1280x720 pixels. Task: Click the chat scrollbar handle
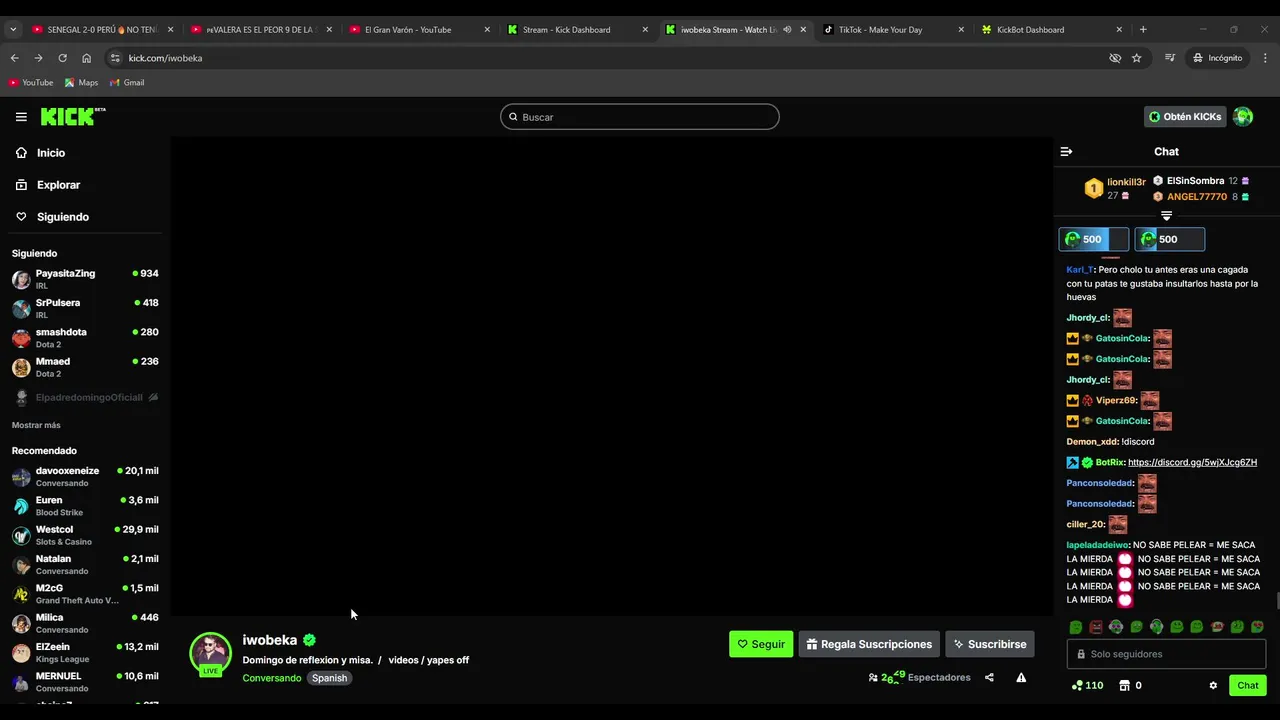pos(1277,600)
